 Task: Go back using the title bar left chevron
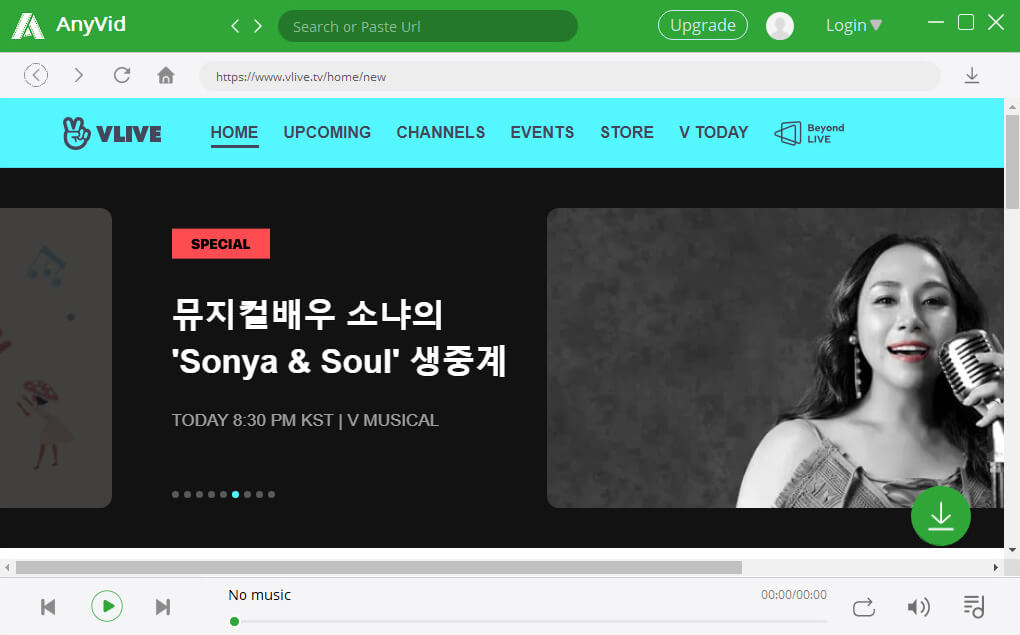click(235, 26)
